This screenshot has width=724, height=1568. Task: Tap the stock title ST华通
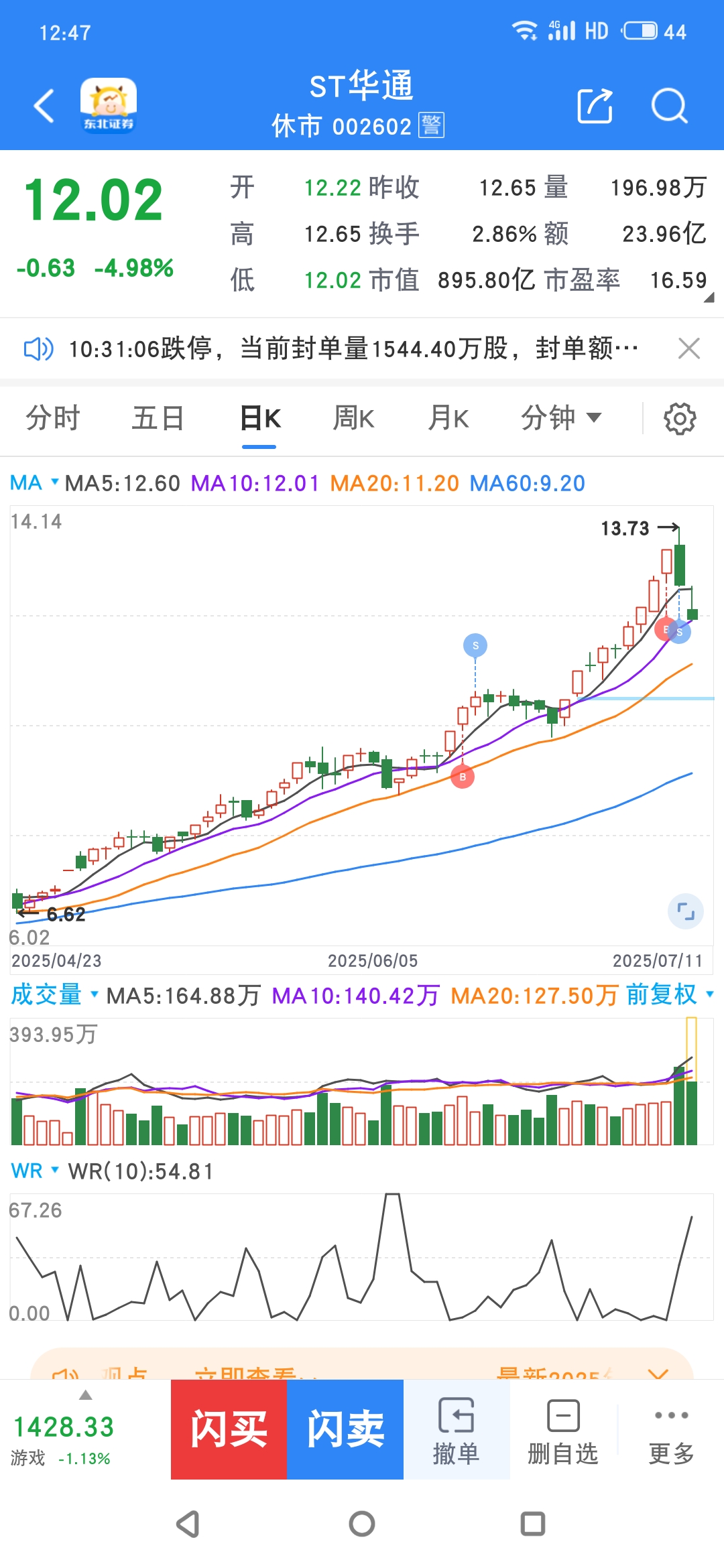[361, 86]
